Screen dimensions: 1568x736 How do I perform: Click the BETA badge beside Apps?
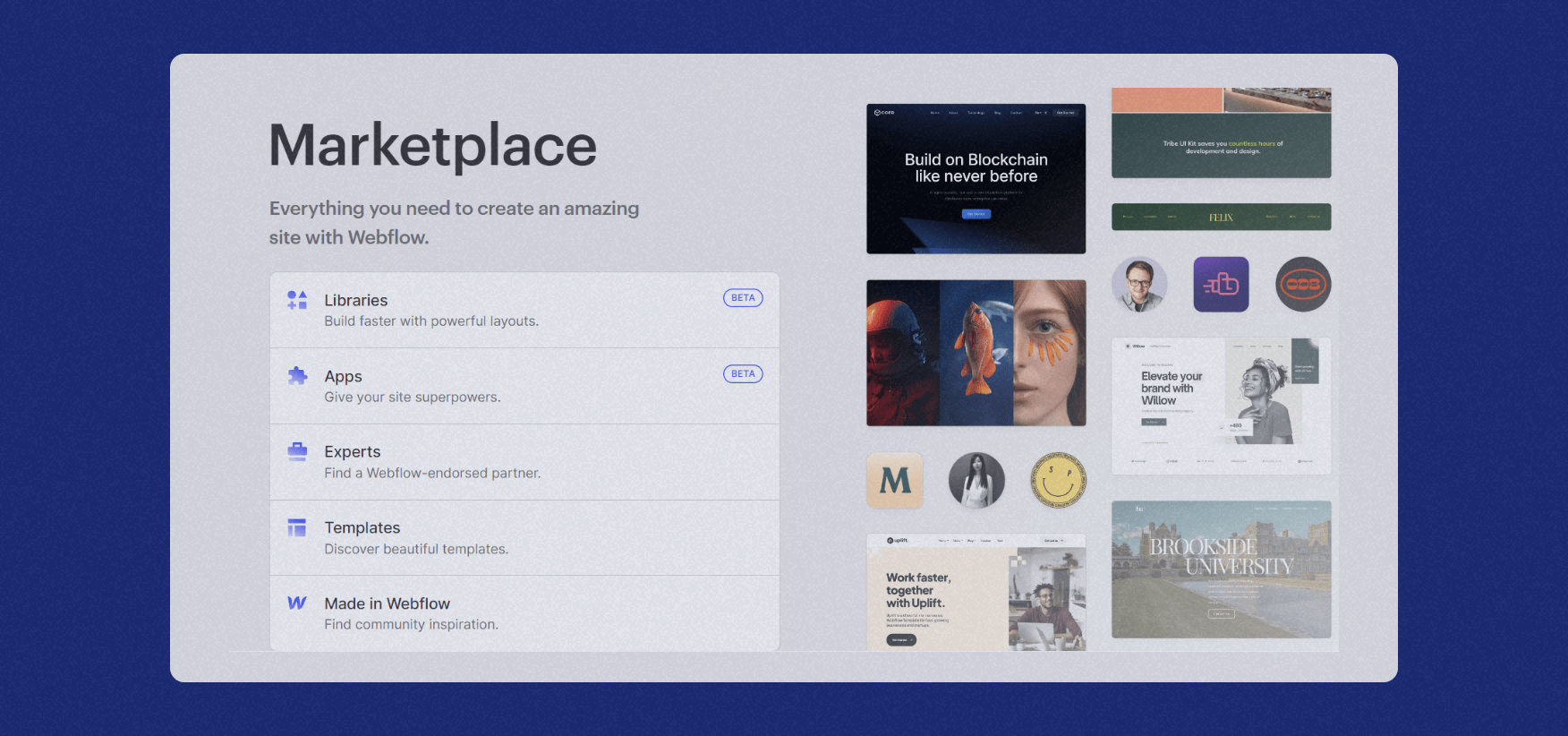pyautogui.click(x=743, y=374)
